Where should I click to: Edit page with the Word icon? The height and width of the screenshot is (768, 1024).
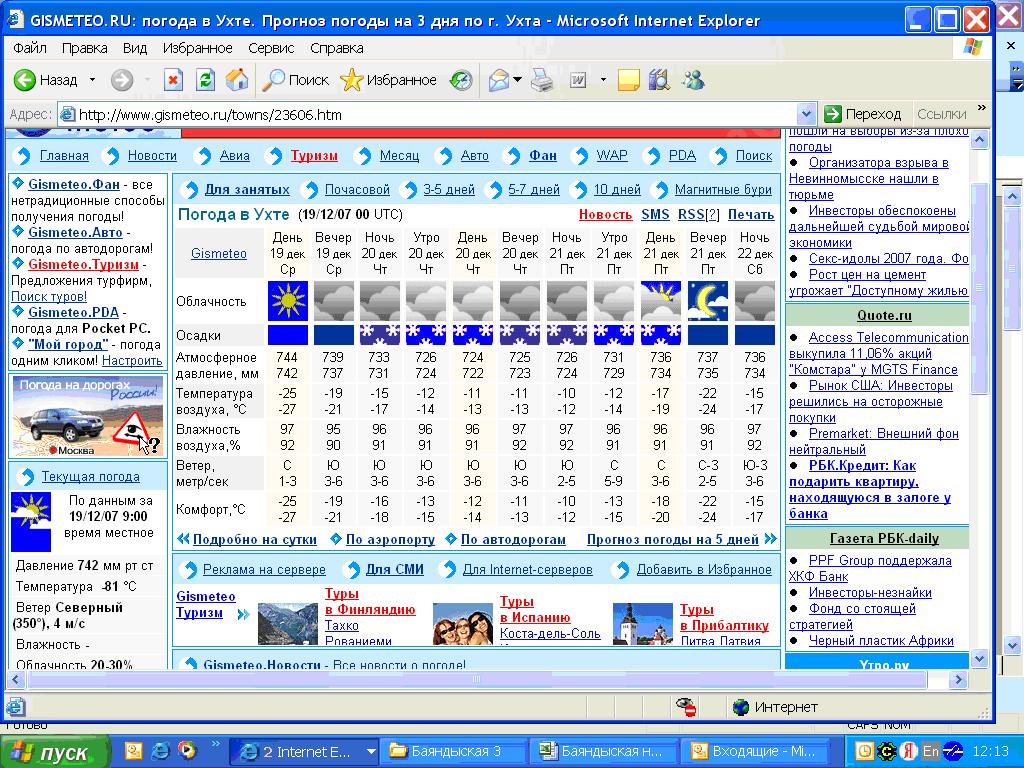pos(578,80)
